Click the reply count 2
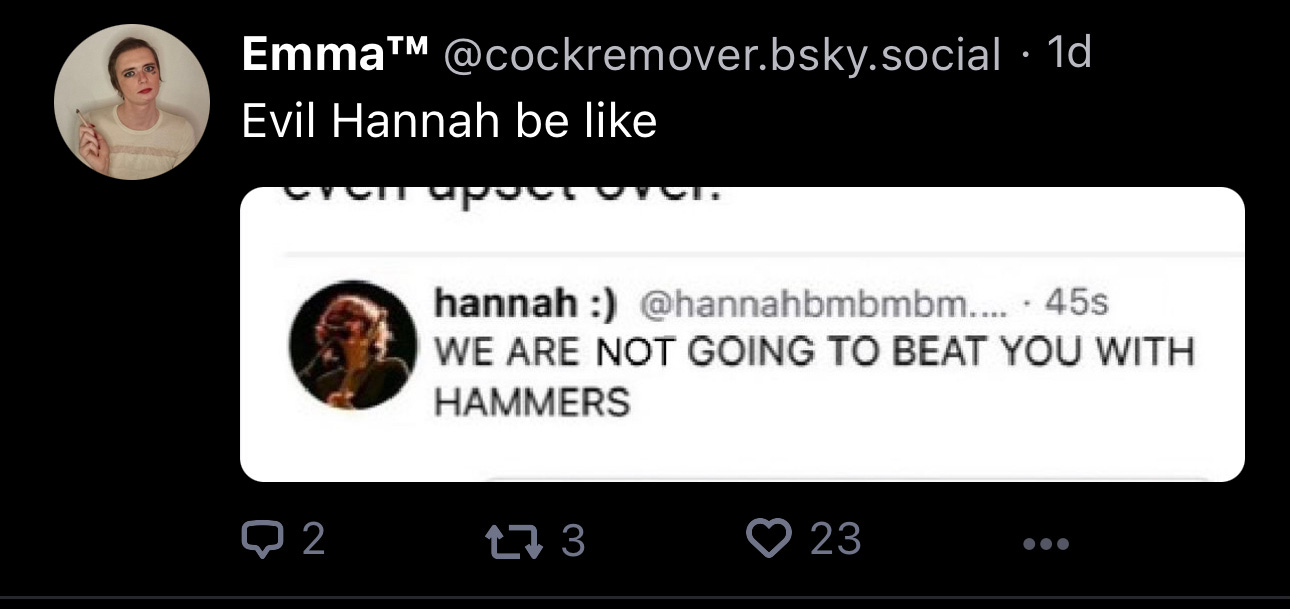The image size is (1290, 609). (x=313, y=541)
